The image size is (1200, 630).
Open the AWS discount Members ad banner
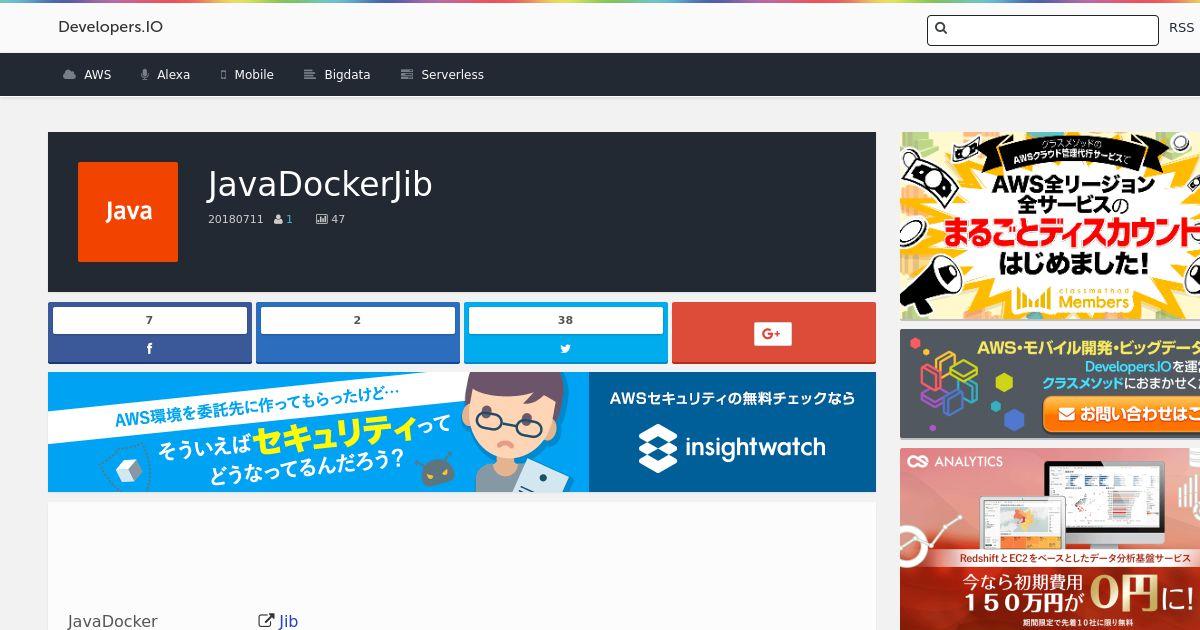pos(1050,226)
